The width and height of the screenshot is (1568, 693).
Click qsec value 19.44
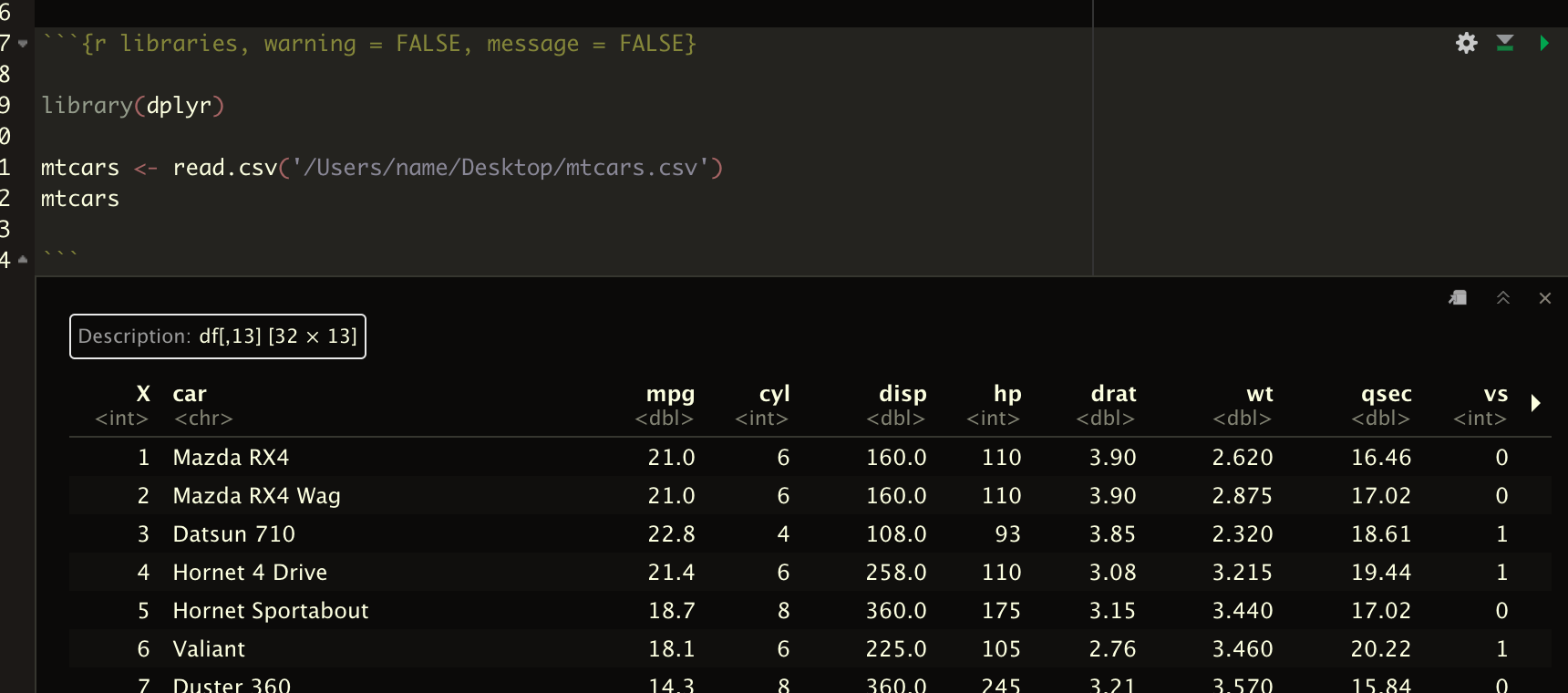1381,573
